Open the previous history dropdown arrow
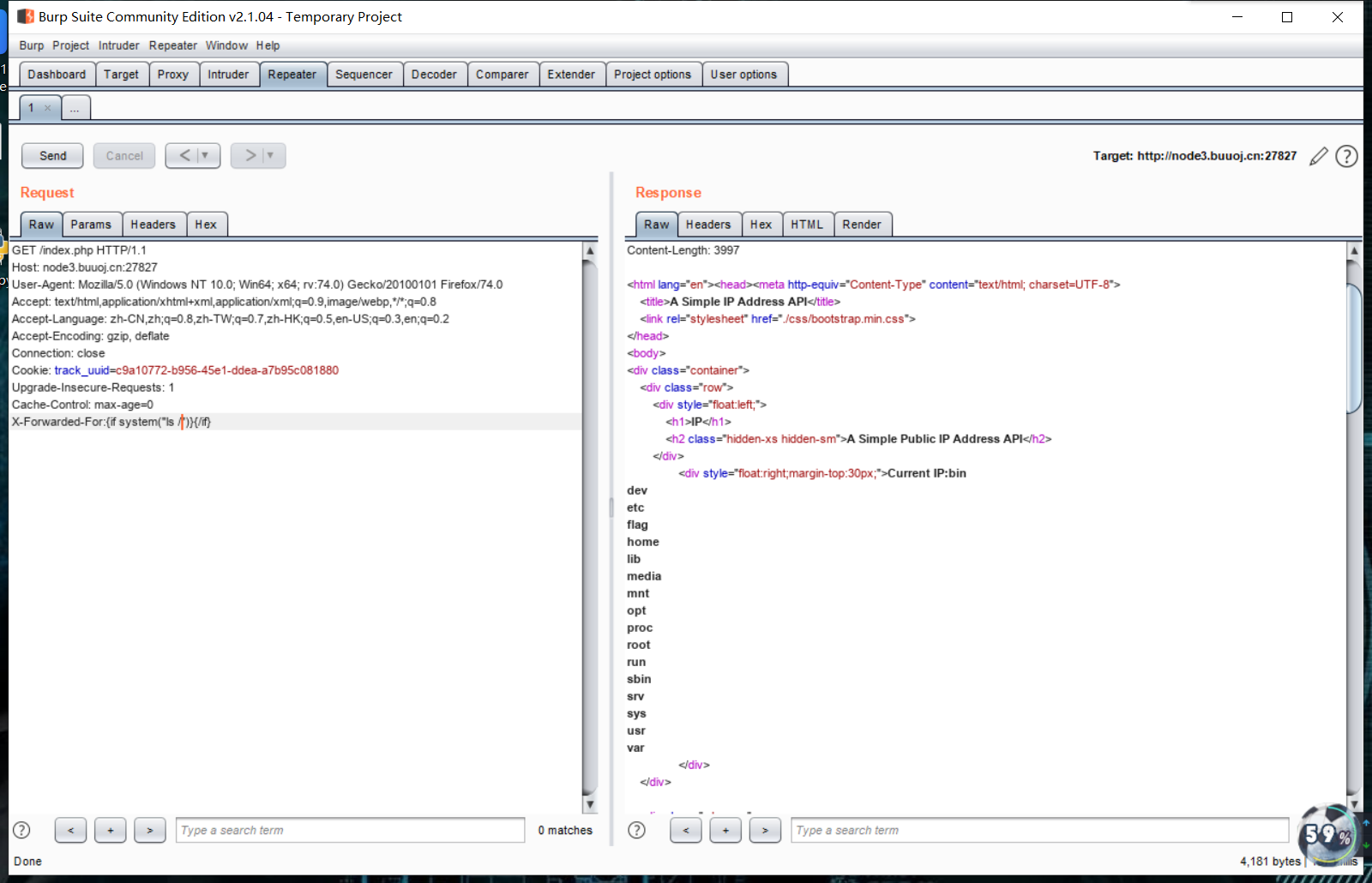This screenshot has height=883, width=1372. point(205,155)
